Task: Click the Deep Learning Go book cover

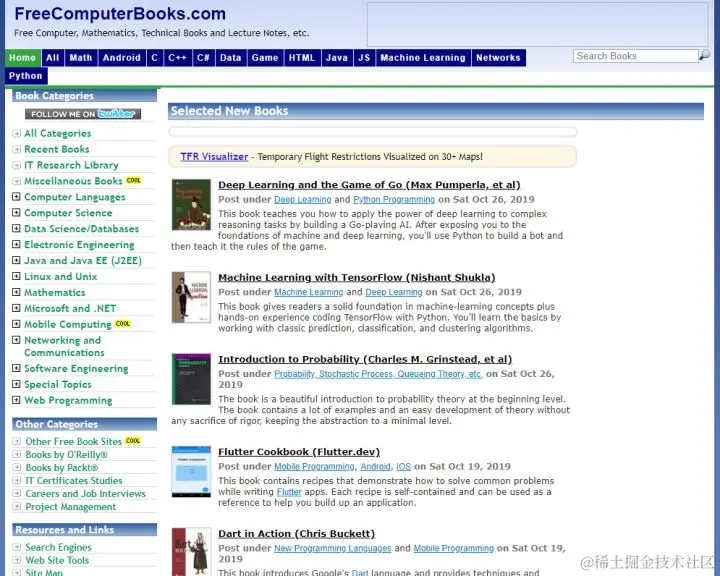Action: click(191, 205)
